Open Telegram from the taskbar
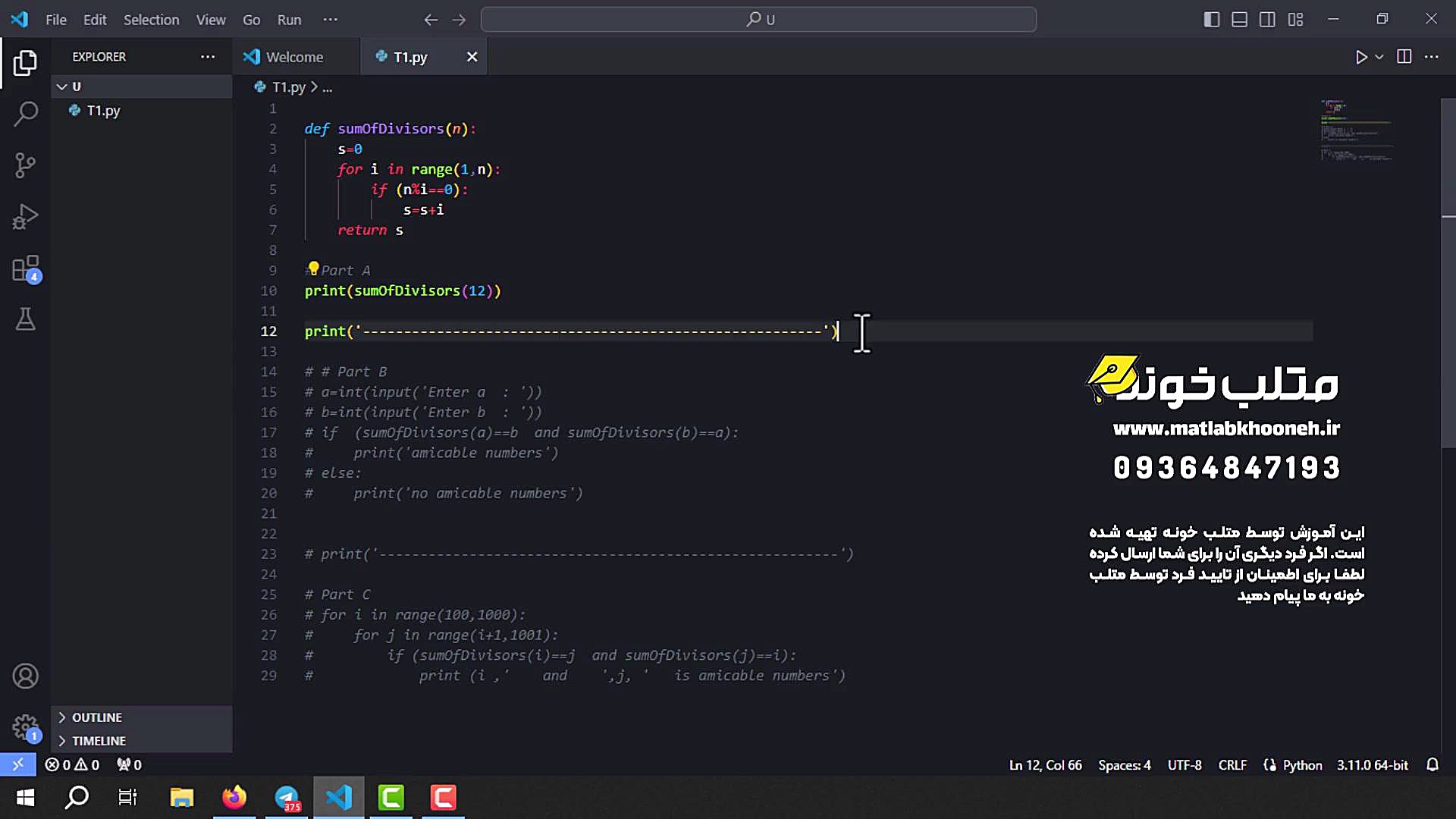 click(287, 798)
